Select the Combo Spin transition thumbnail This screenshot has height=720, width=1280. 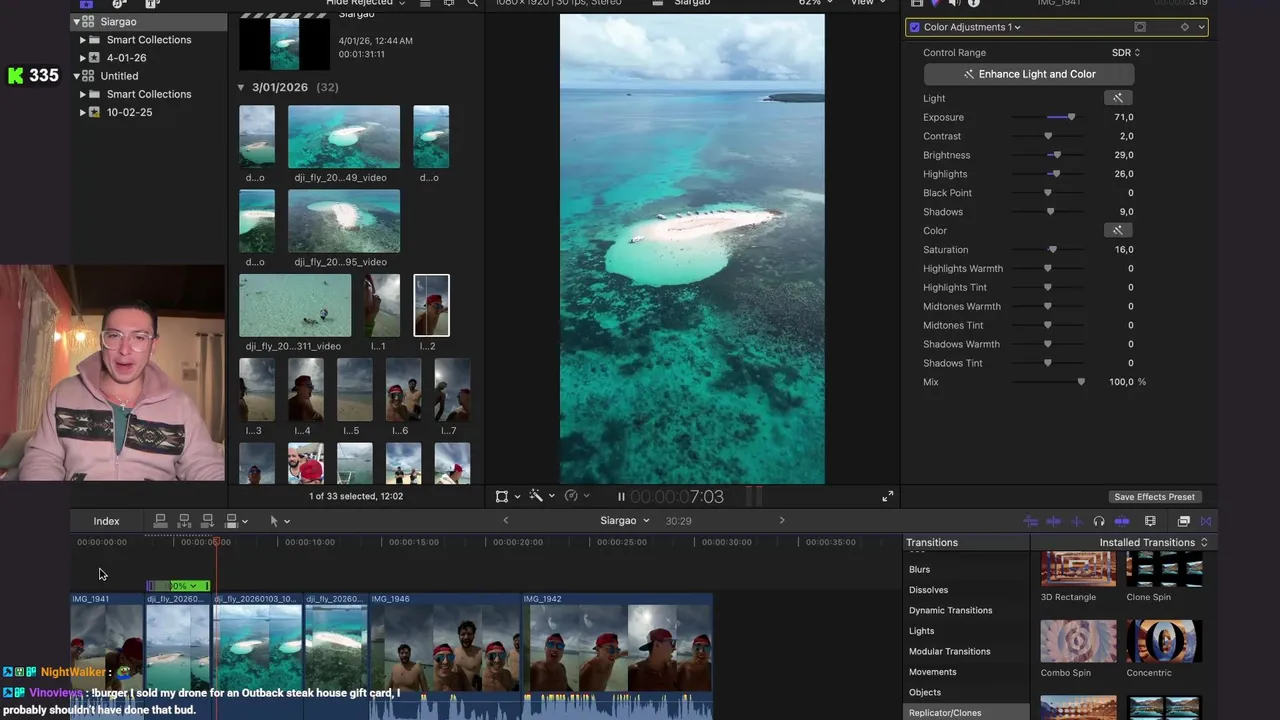click(x=1078, y=641)
